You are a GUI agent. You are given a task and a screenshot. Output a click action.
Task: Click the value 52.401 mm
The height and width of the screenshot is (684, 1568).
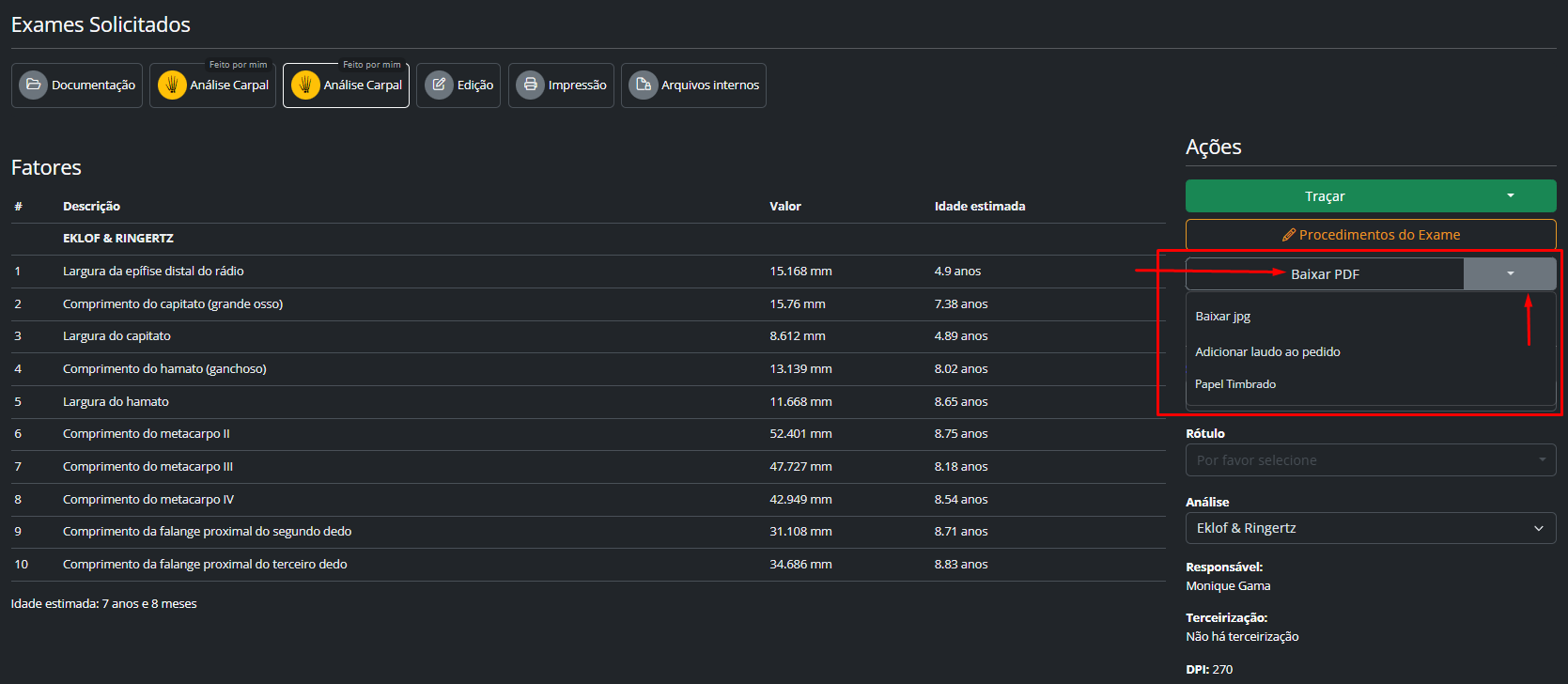[800, 434]
